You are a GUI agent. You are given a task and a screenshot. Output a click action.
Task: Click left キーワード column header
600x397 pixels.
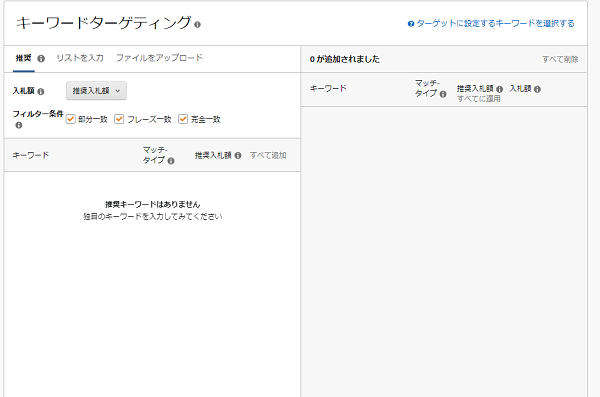[x=31, y=155]
